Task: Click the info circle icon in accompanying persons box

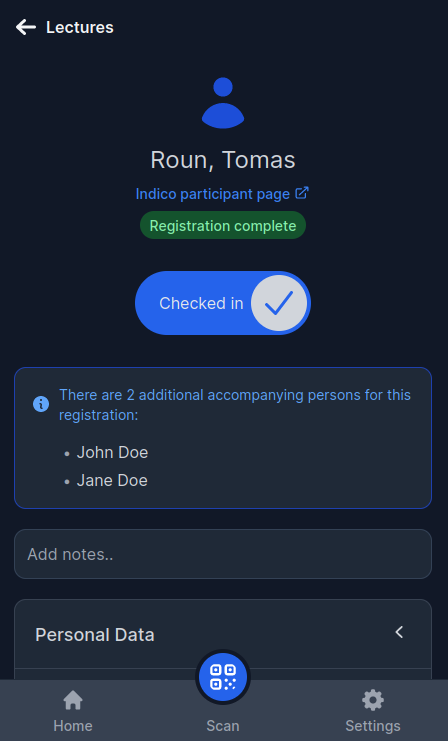Action: [x=41, y=404]
